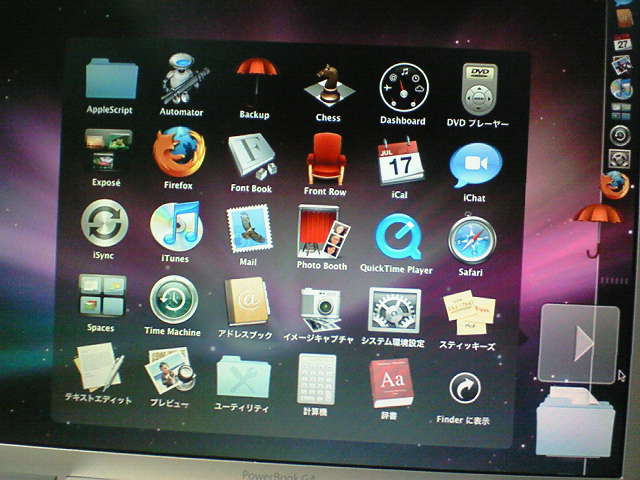
Task: Open the Backup umbrella app in the grid
Action: point(256,80)
